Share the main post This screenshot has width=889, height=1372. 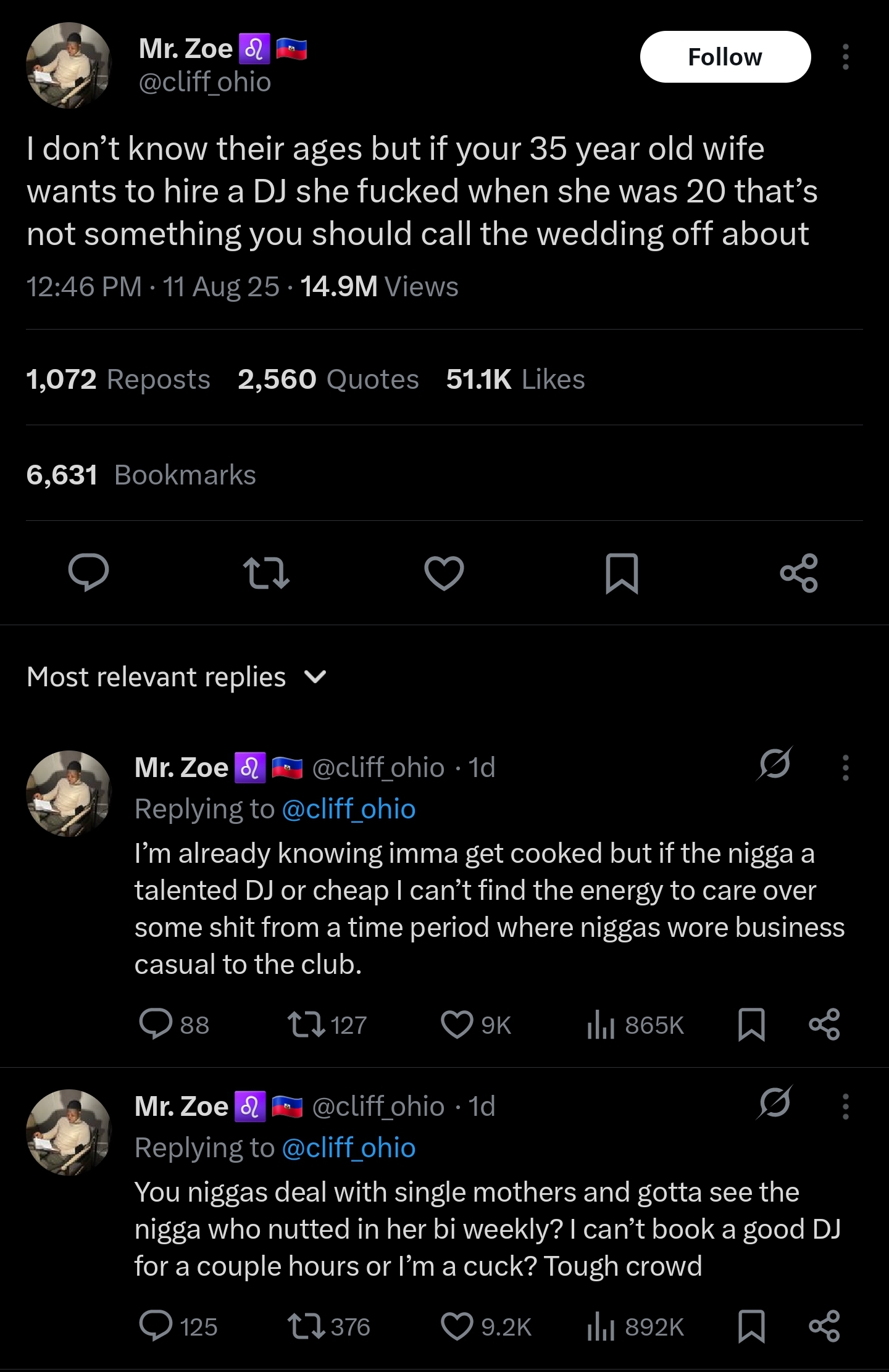(799, 573)
